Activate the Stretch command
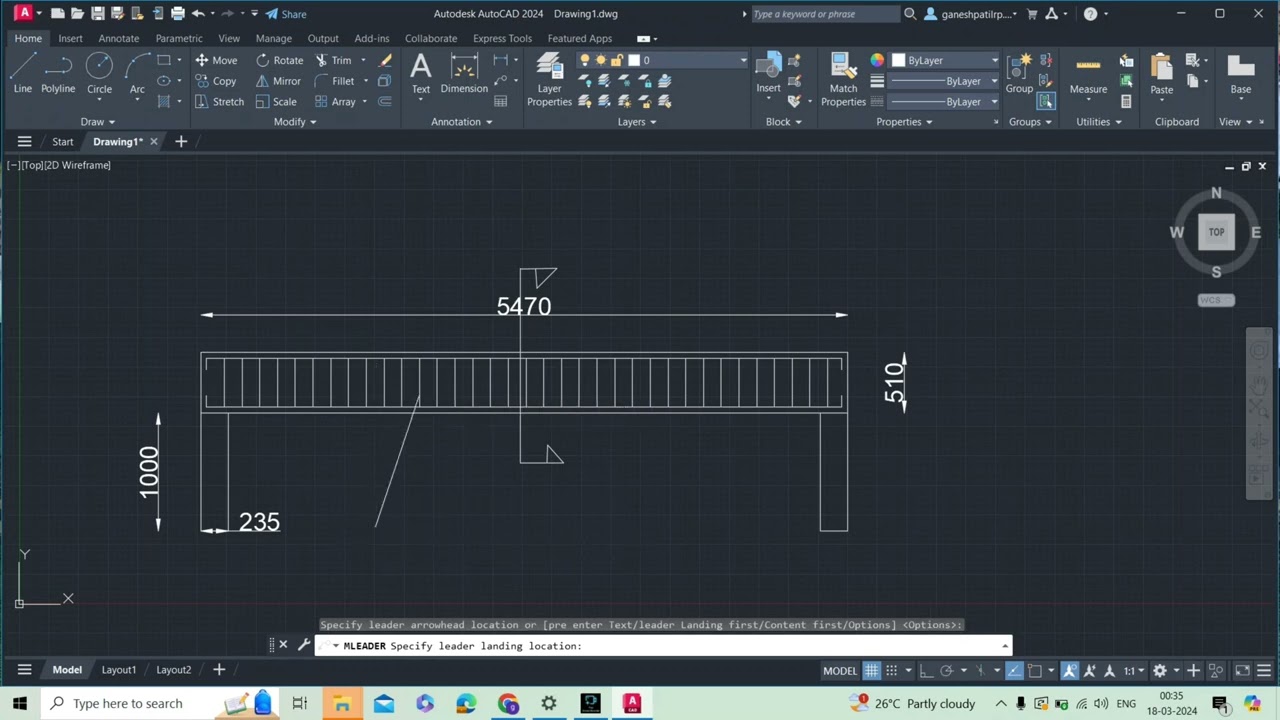This screenshot has height=720, width=1280. [219, 102]
